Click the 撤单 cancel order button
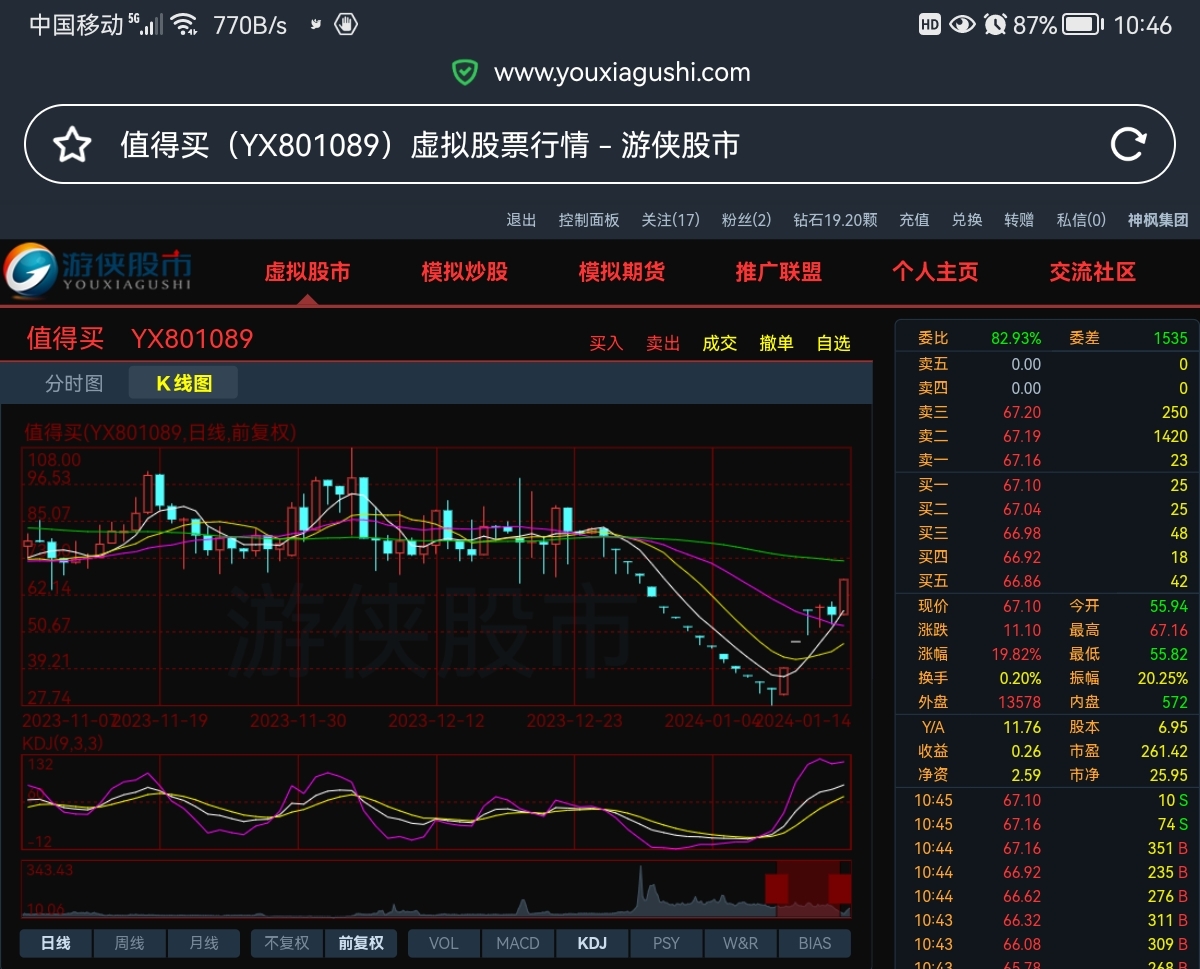Viewport: 1200px width, 969px height. [x=776, y=343]
